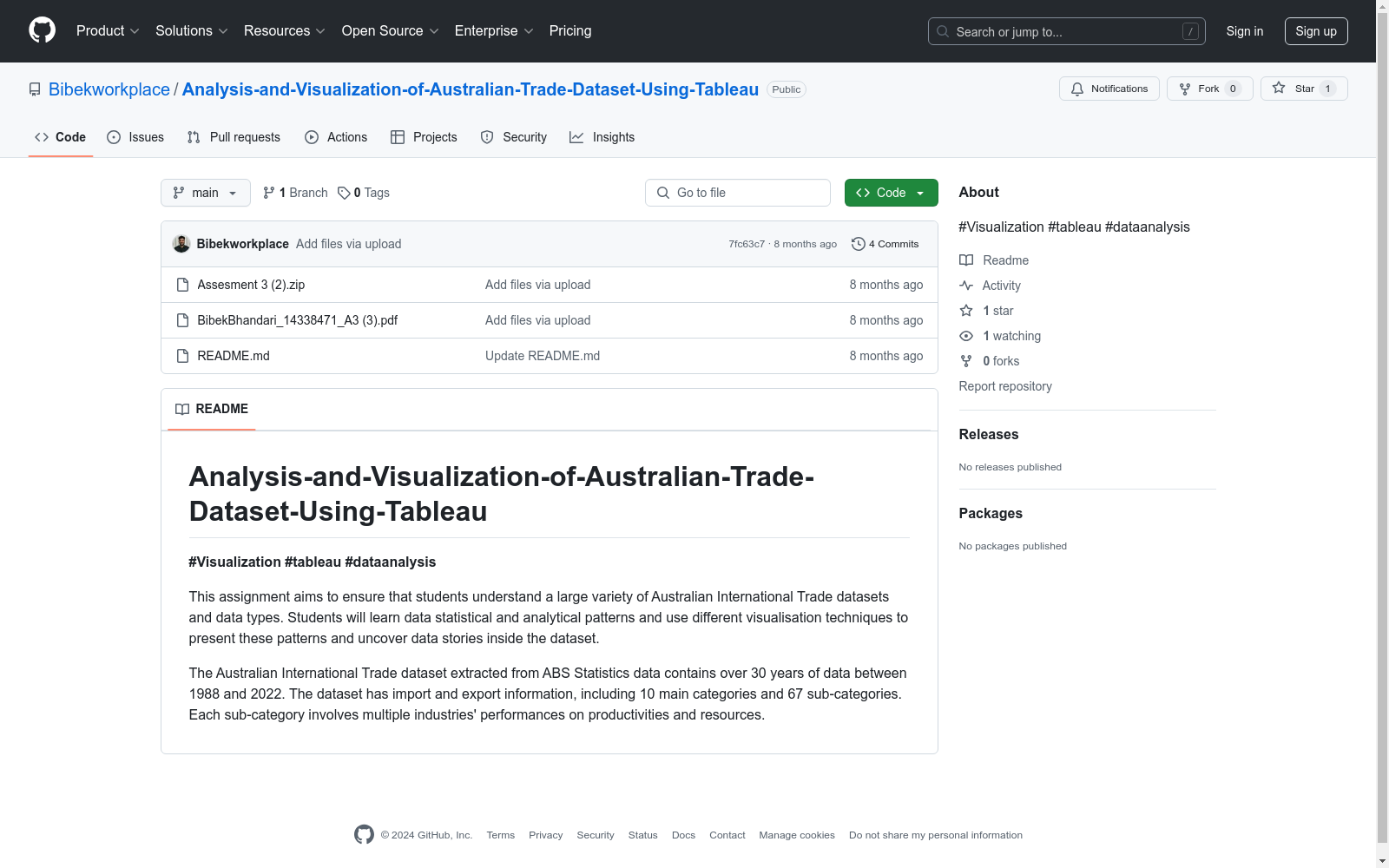Screen dimensions: 1389x868
Task: Open the Privacy footer link
Action: 546,835
